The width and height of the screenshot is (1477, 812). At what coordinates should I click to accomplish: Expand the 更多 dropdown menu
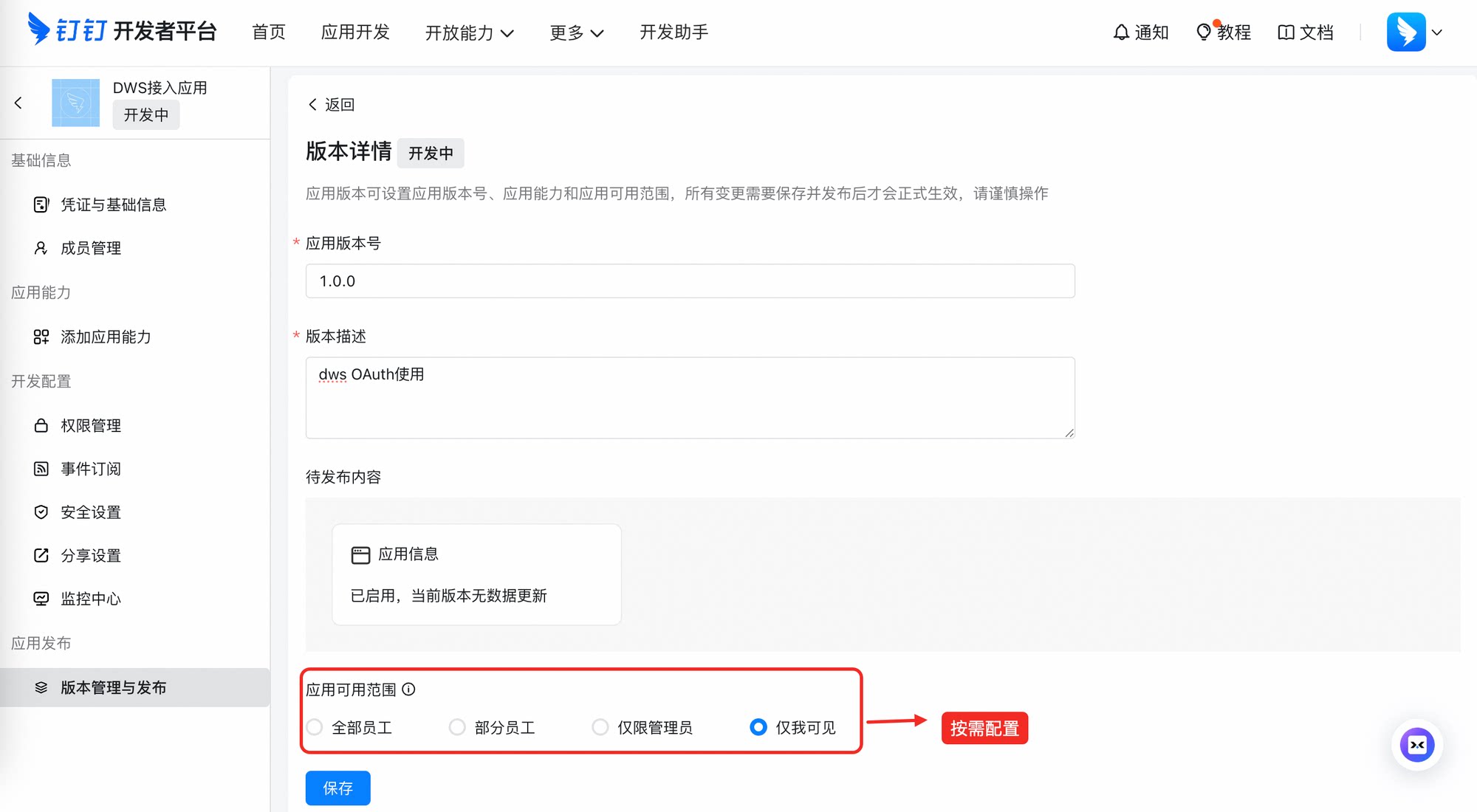(576, 32)
